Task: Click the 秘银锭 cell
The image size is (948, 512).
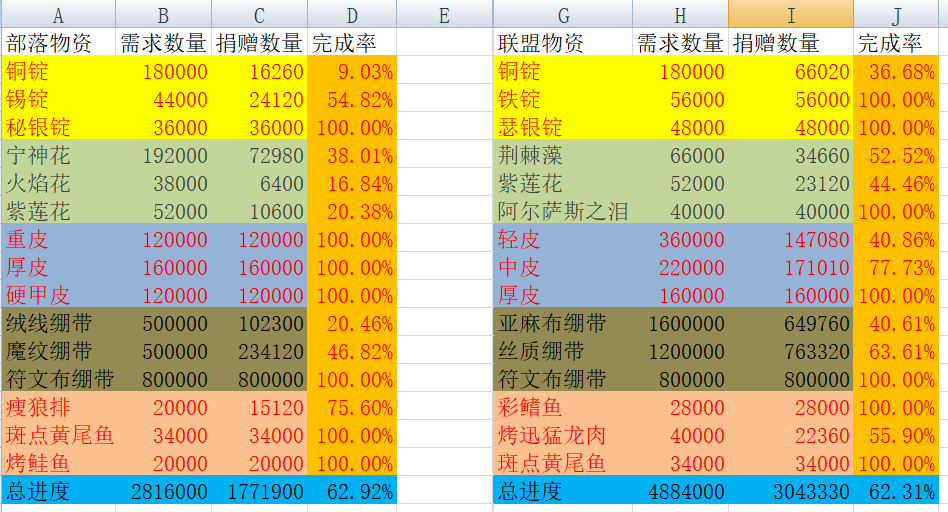Action: tap(58, 127)
